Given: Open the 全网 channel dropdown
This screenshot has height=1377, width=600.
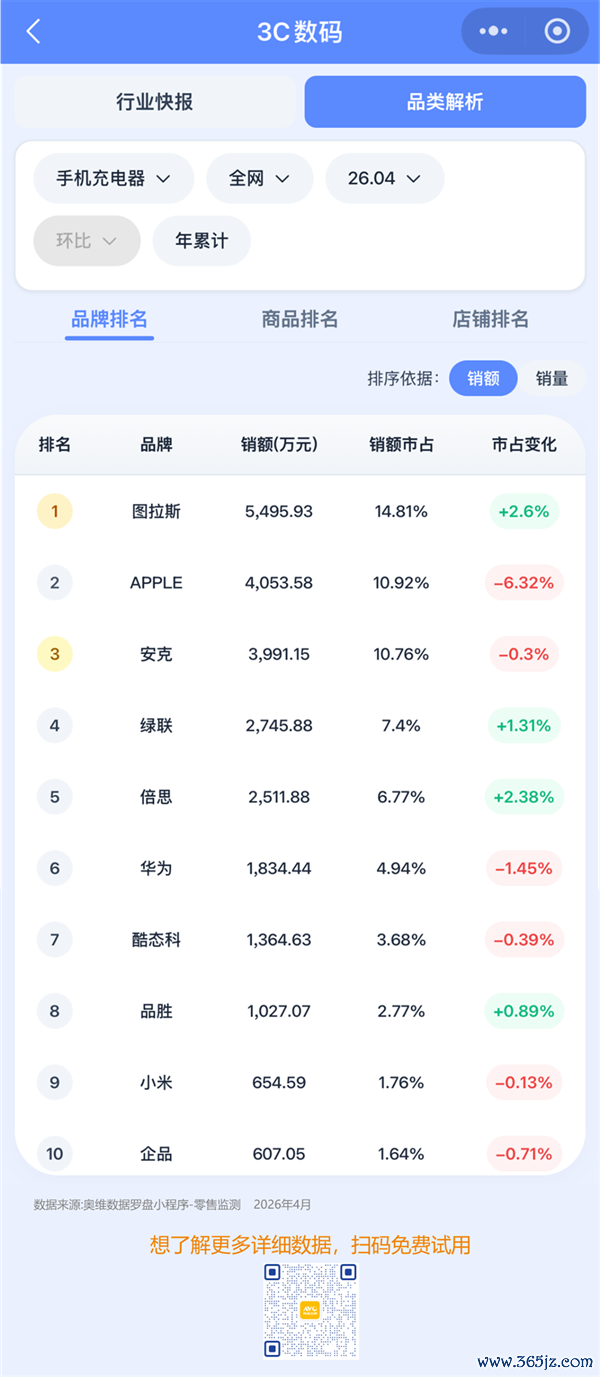Looking at the screenshot, I should coord(259,179).
